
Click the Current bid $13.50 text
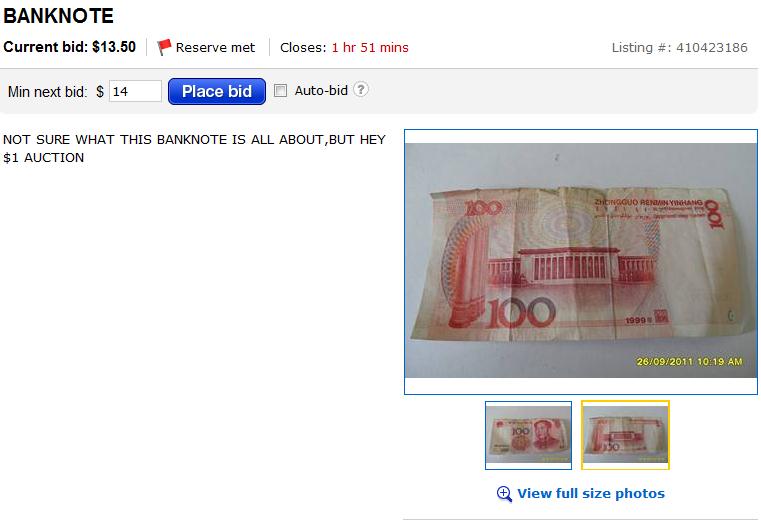point(69,47)
